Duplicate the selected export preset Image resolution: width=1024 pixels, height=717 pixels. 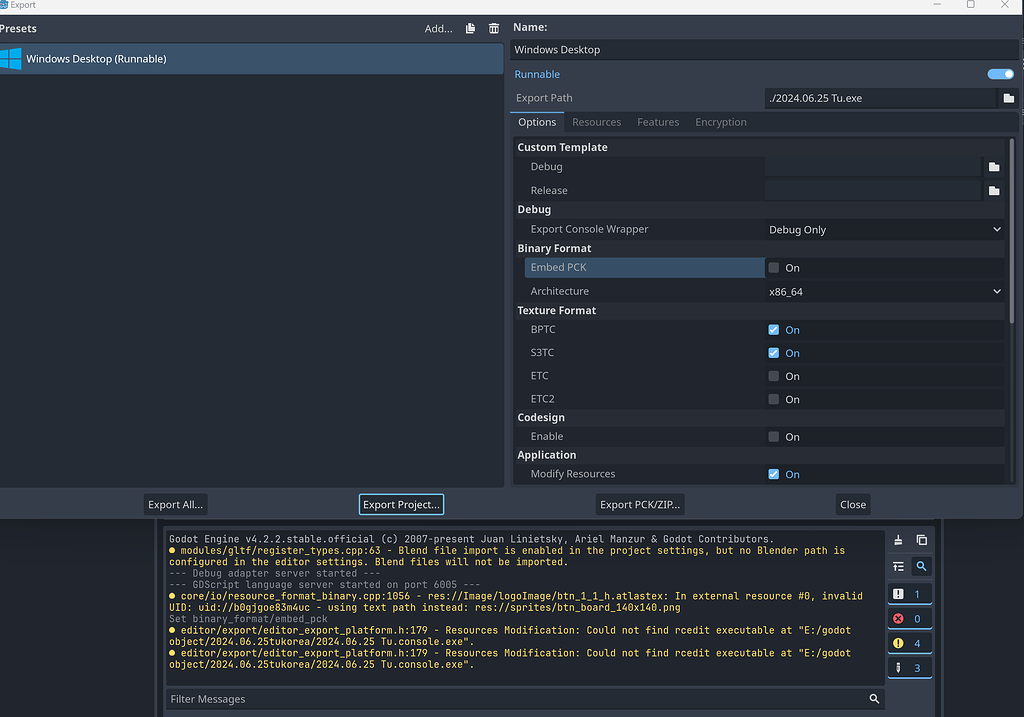coord(470,28)
